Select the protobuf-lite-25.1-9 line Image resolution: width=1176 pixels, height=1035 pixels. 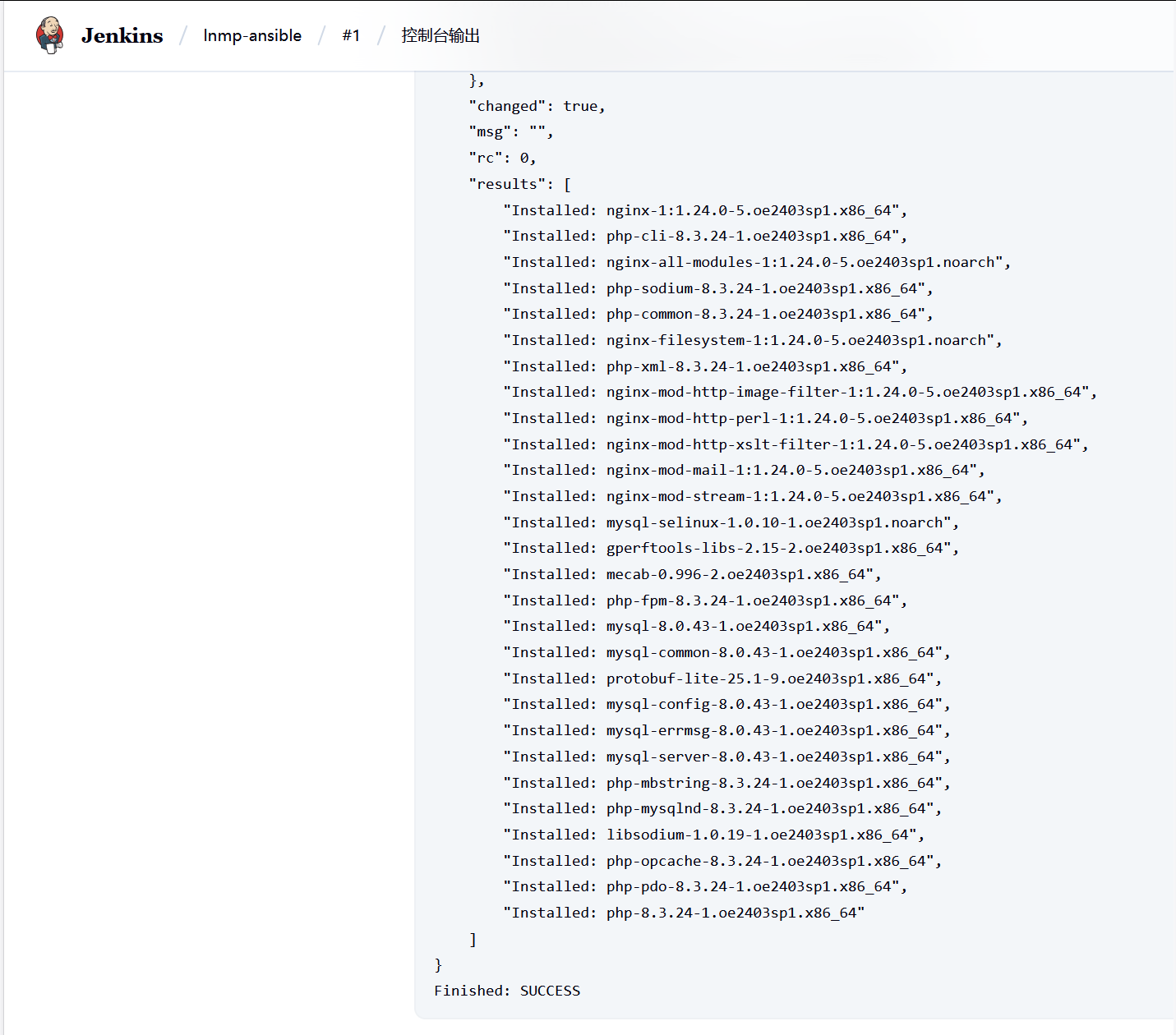[722, 678]
